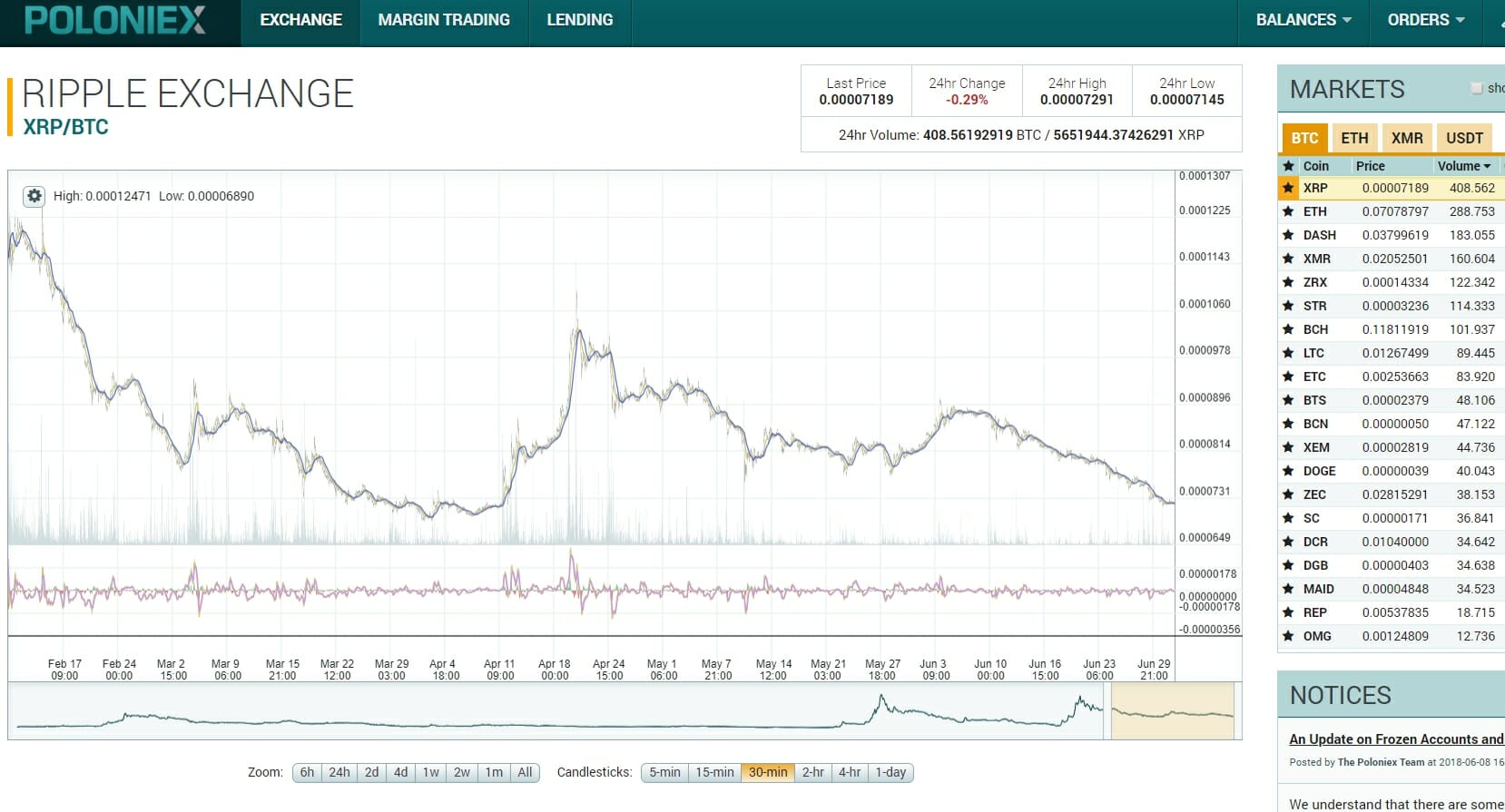Open the Balances dropdown menu

click(1303, 20)
